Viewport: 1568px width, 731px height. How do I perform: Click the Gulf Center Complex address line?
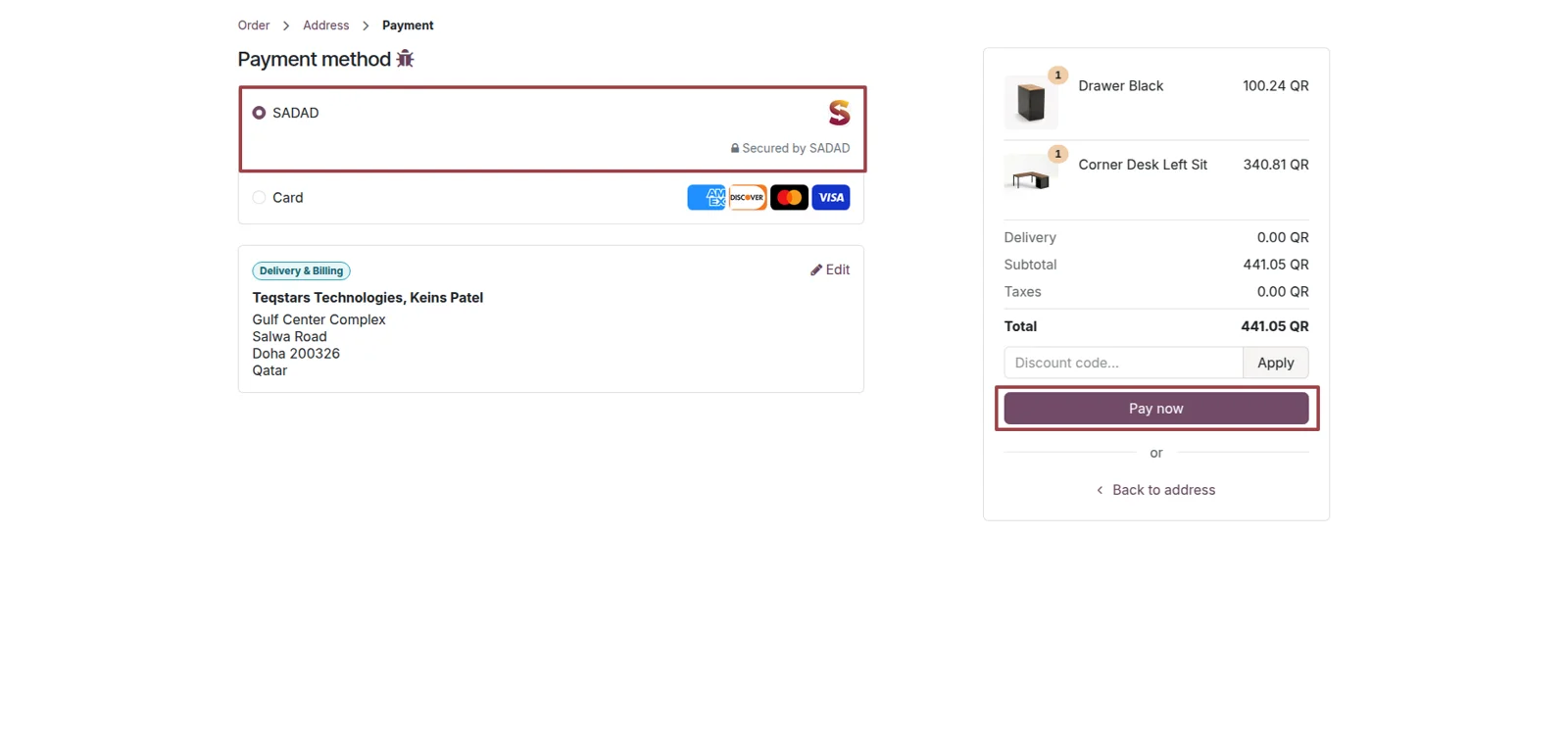click(x=318, y=319)
